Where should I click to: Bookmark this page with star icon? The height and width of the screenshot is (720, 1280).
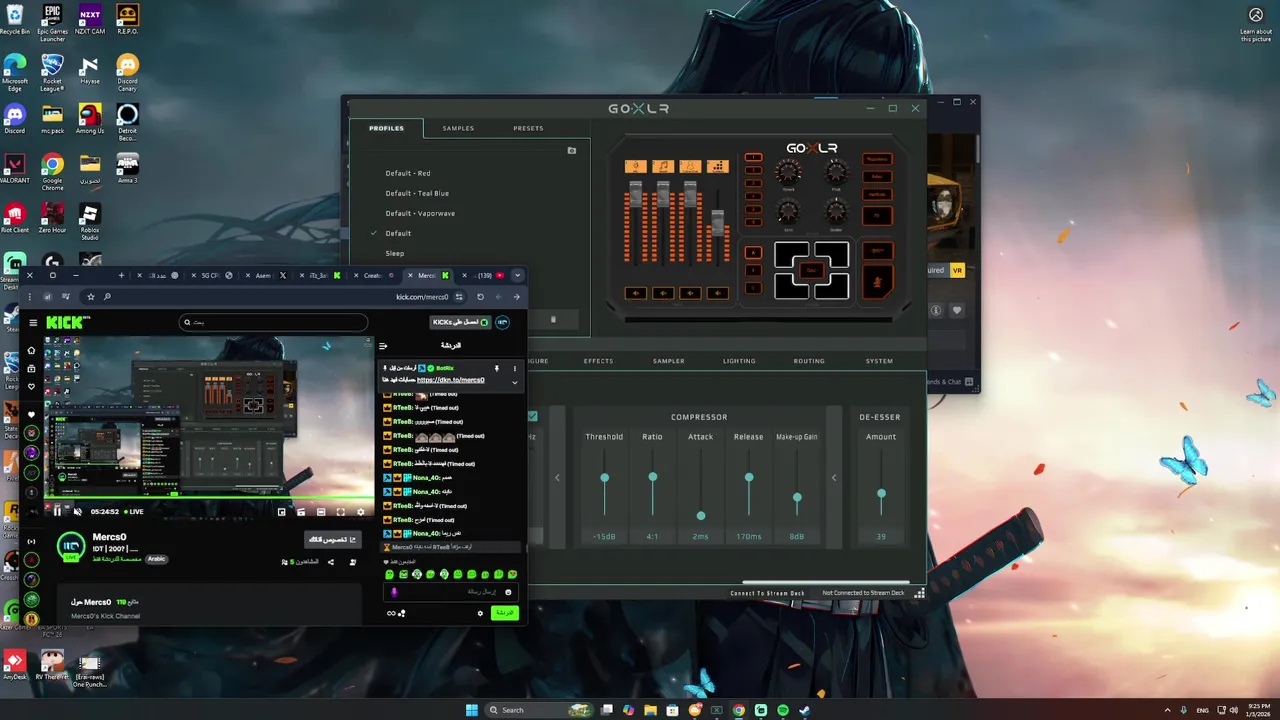tap(90, 296)
